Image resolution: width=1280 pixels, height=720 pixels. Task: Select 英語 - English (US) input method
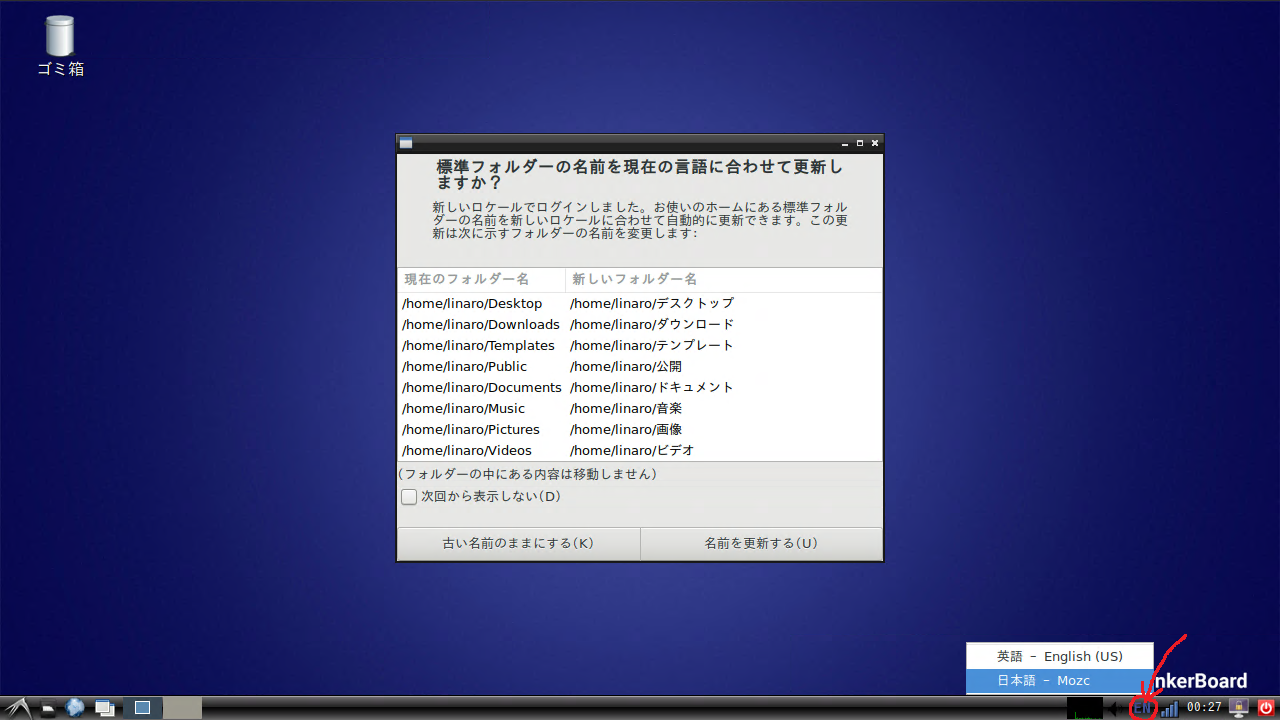coord(1059,656)
